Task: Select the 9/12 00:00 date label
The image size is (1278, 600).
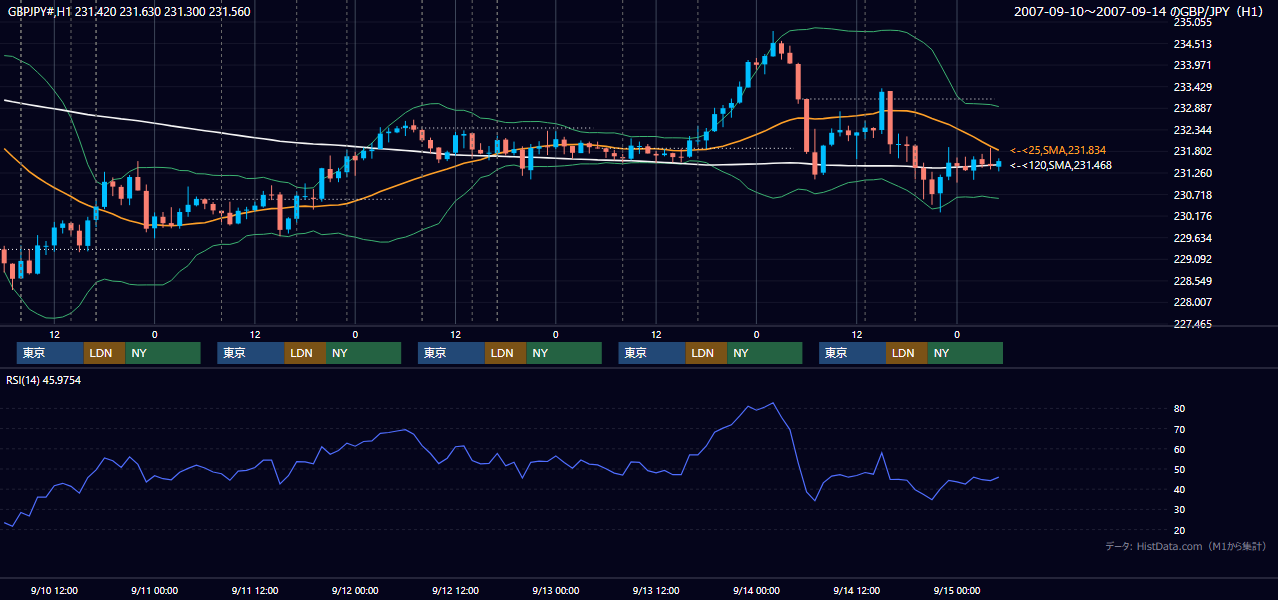Action: tap(355, 590)
